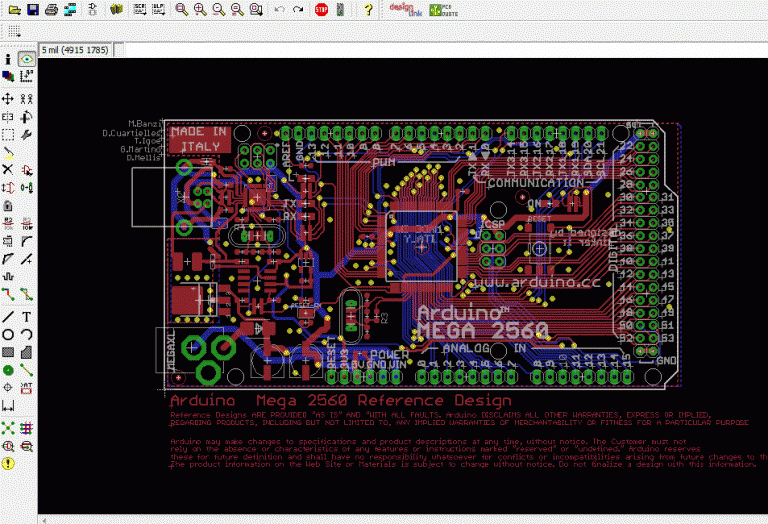Viewport: 768px width, 524px height.
Task: Run a user language program (ULP)
Action: 158,9
